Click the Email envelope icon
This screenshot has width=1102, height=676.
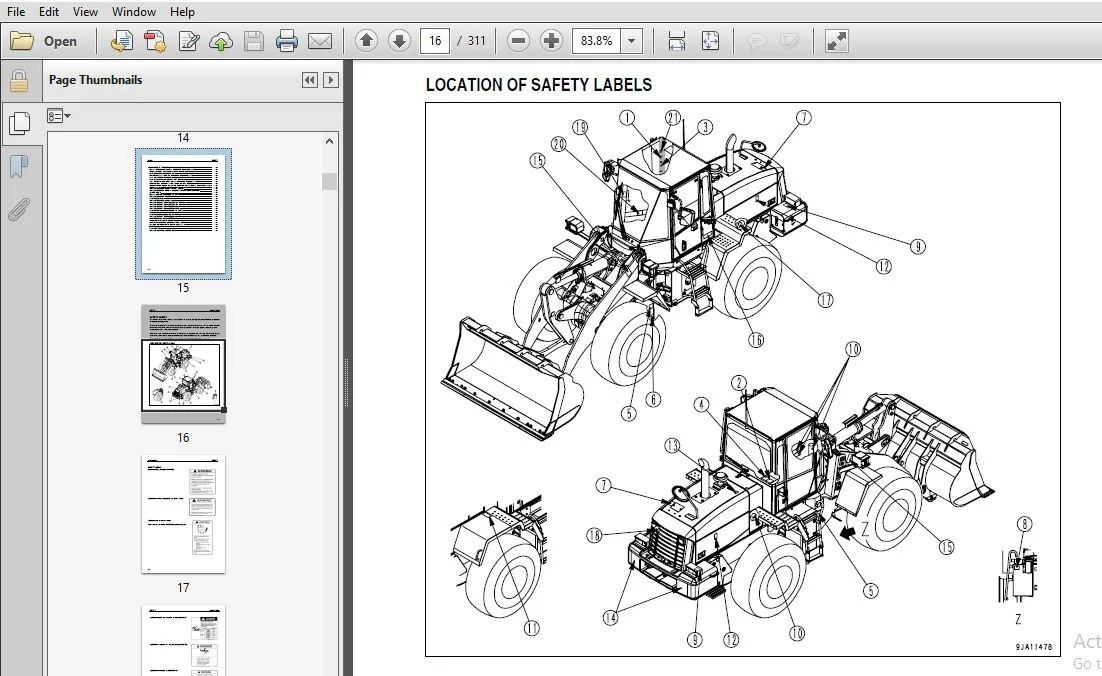click(x=320, y=41)
